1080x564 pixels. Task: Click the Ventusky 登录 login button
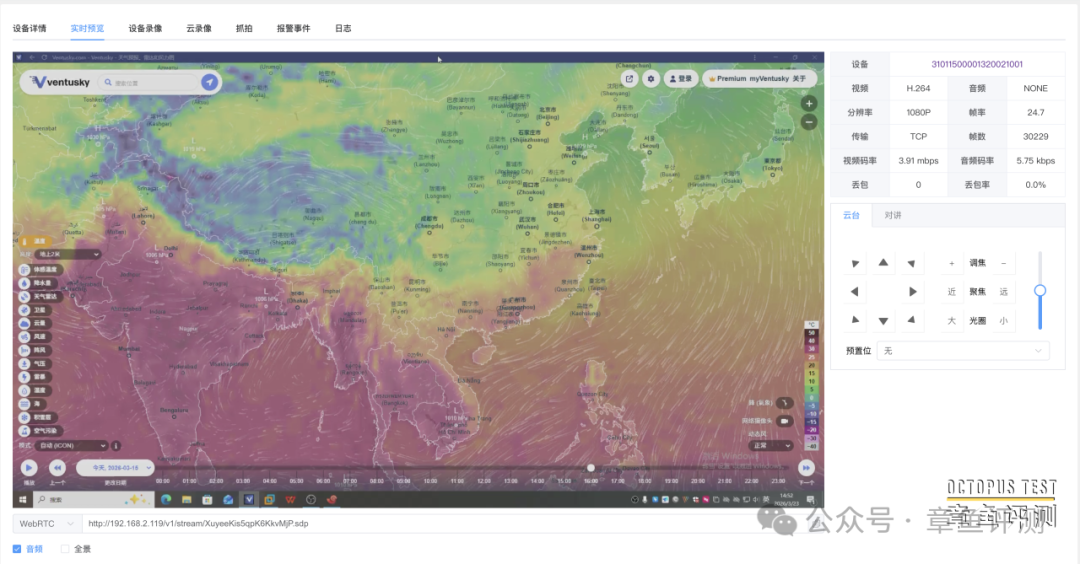pos(681,79)
